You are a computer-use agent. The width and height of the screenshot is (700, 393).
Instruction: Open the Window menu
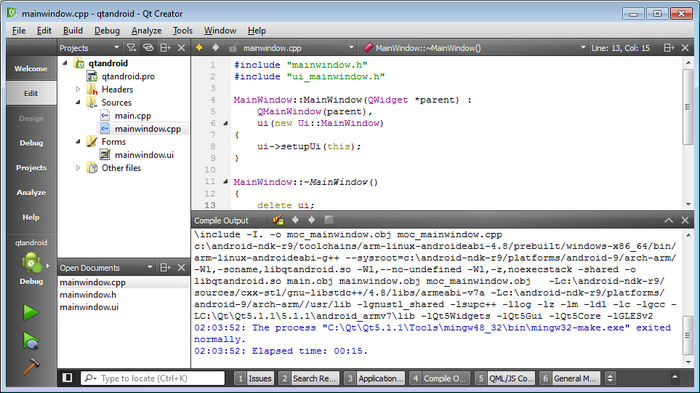point(220,30)
